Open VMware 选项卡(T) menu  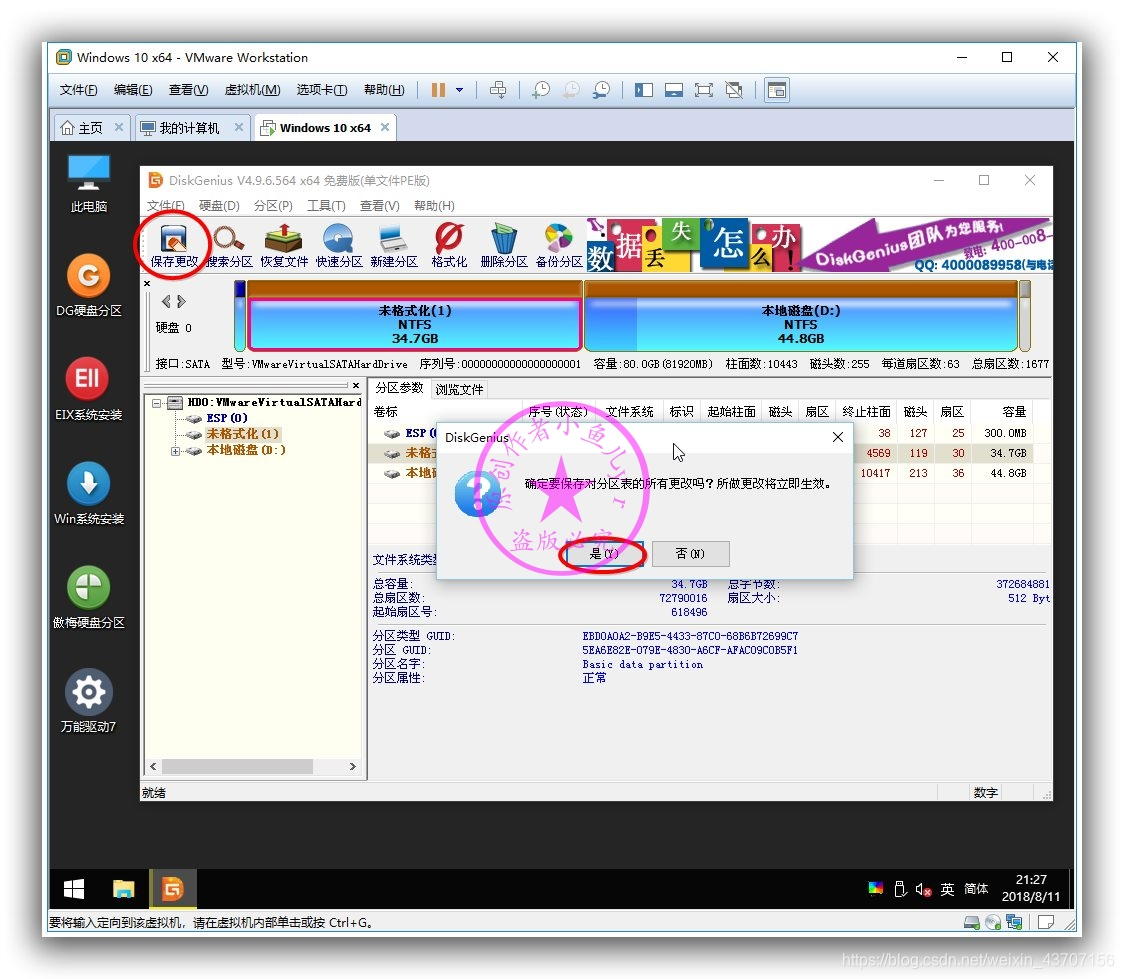pyautogui.click(x=322, y=90)
